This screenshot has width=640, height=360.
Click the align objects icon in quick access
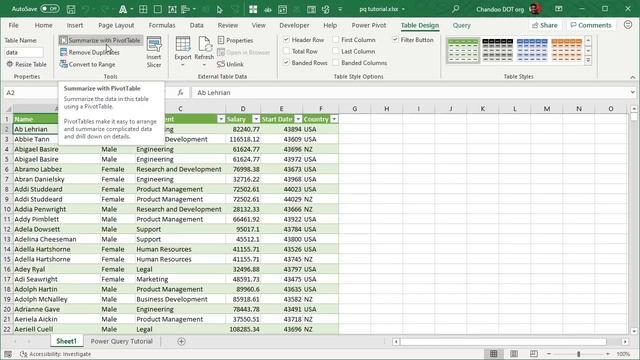[187, 9]
